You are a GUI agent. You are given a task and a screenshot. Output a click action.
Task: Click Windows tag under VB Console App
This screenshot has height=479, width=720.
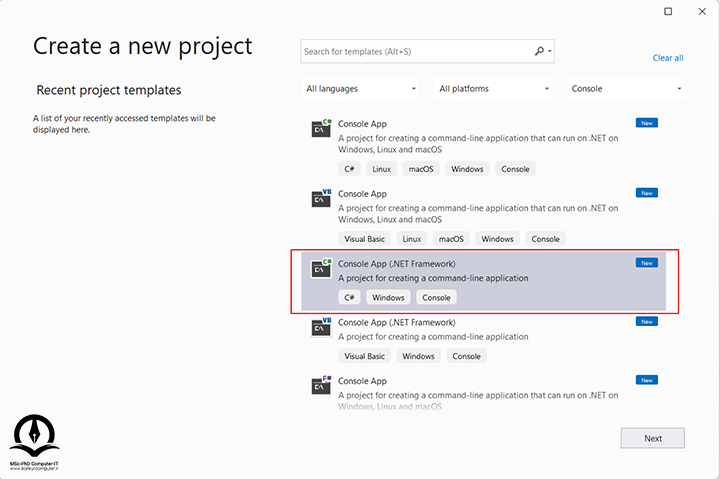pos(497,239)
